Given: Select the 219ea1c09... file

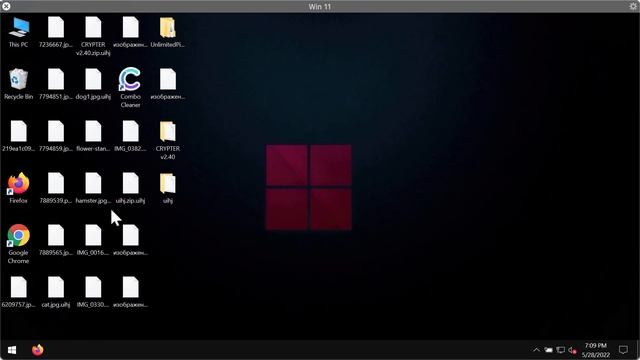Looking at the screenshot, I should [x=18, y=136].
